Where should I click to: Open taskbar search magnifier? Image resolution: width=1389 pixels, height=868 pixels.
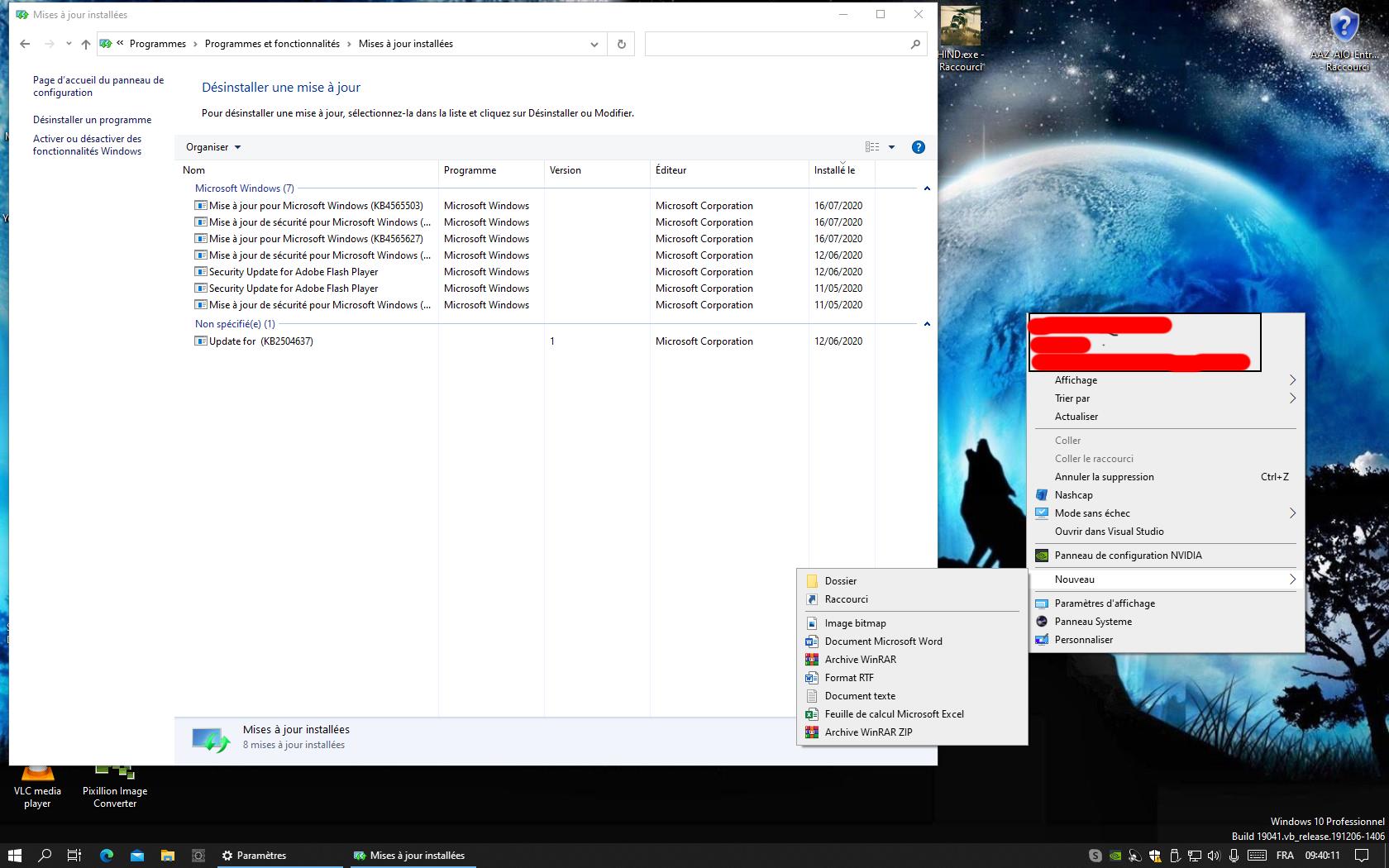coord(45,856)
